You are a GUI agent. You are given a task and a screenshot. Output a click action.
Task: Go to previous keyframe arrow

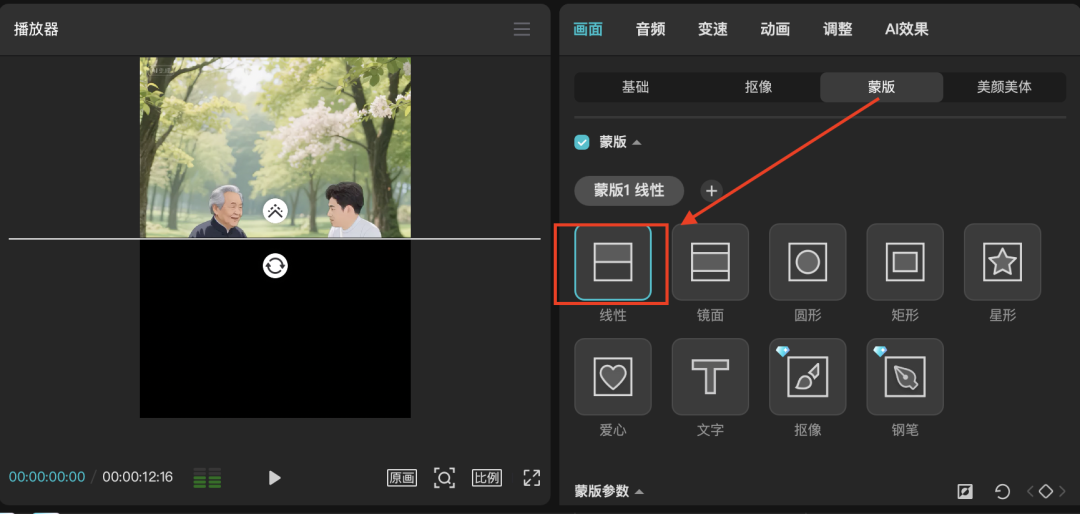1030,491
